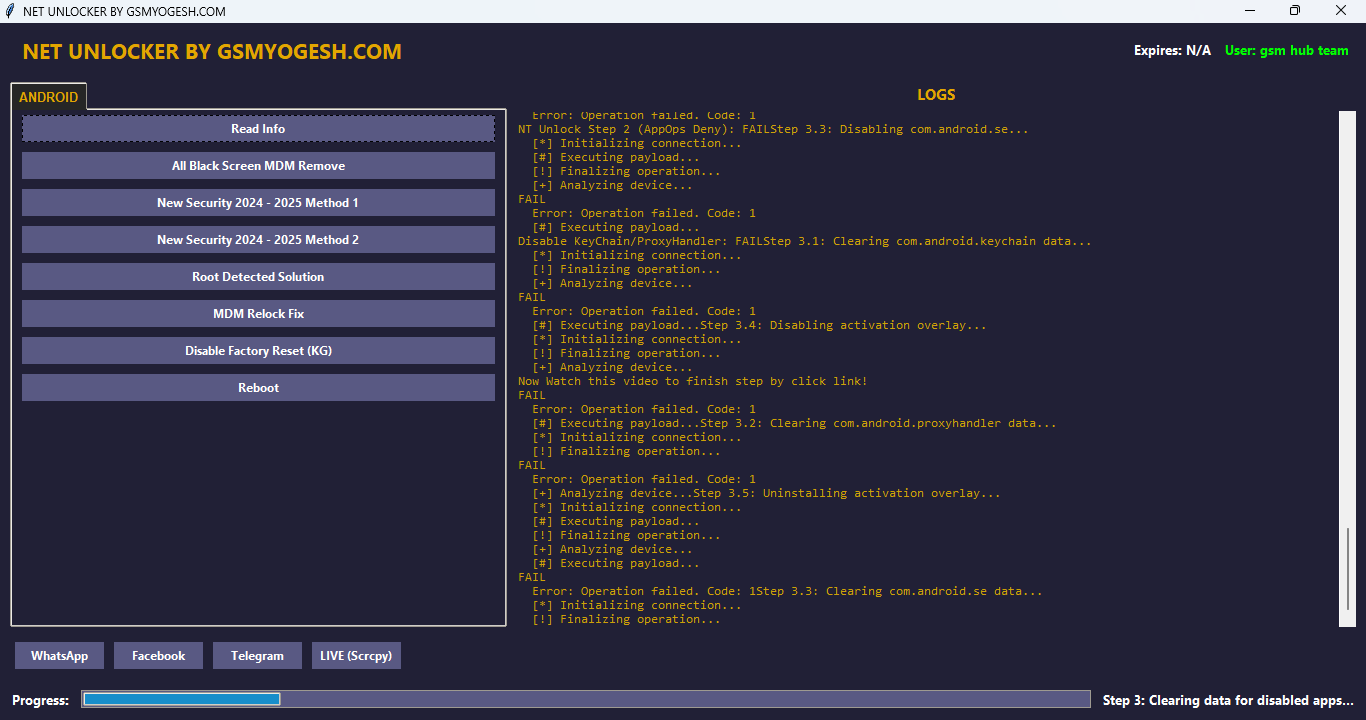This screenshot has width=1366, height=720.
Task: Click the 'Step 3.4: Disabling activation overlay' log line
Action: click(759, 325)
